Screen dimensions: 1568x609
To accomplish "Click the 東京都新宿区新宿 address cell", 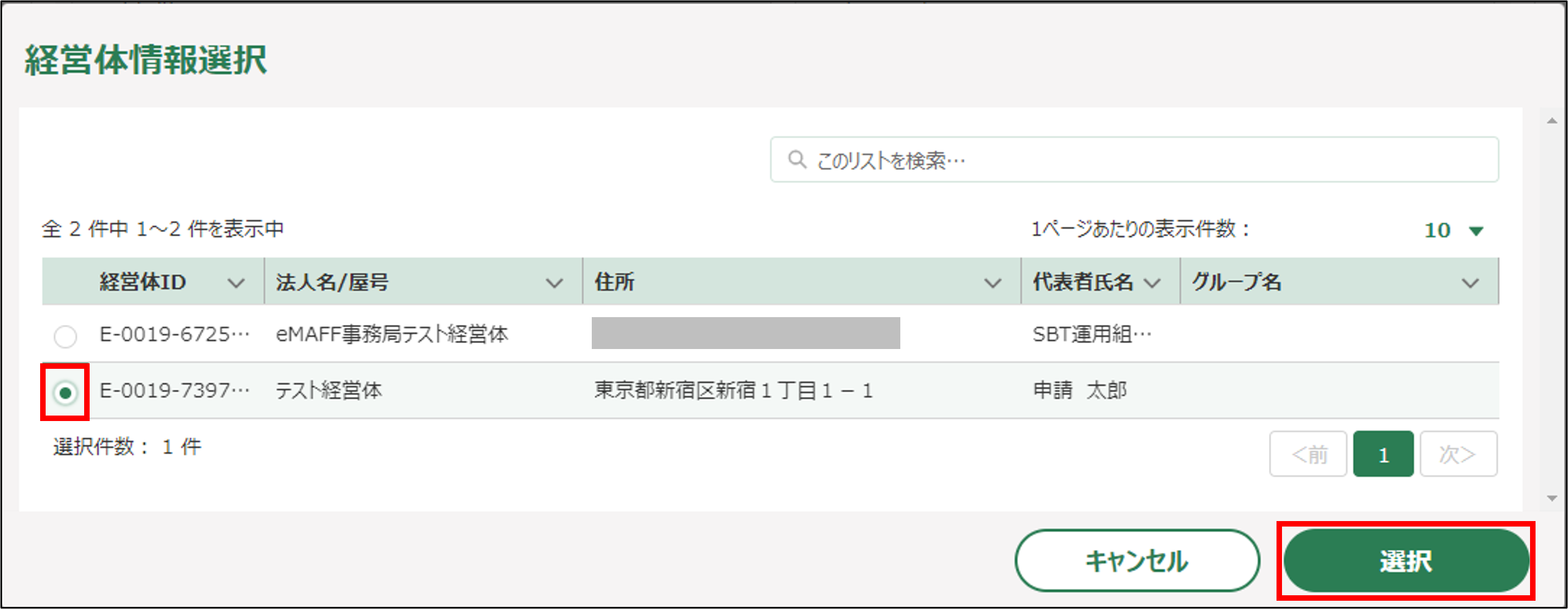I will tap(734, 391).
